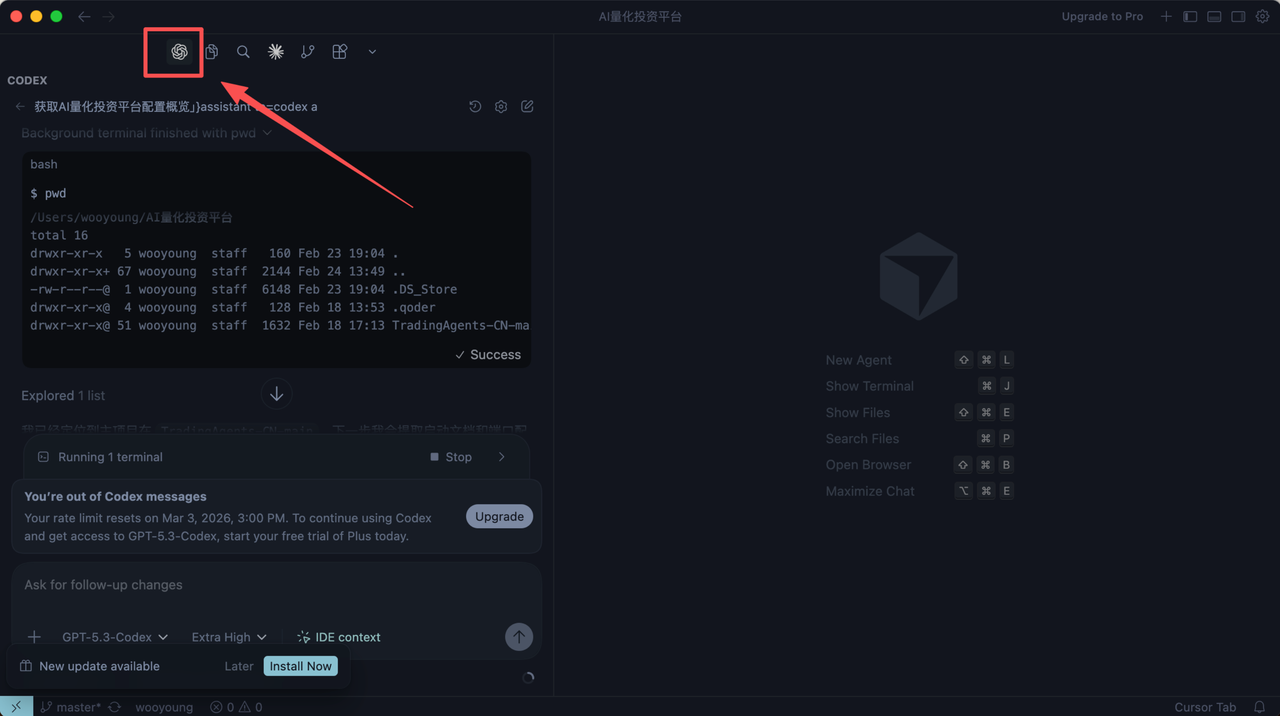Click Install Now for the update
1280x716 pixels.
pos(300,666)
